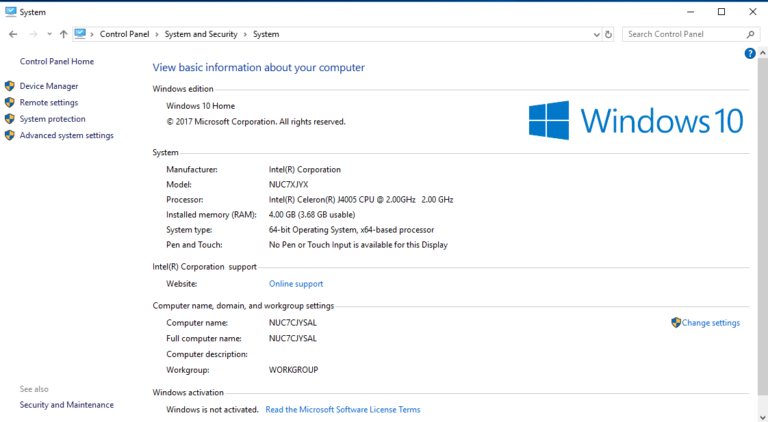Select System breadcrumb segment
The height and width of the screenshot is (422, 768).
[266, 34]
